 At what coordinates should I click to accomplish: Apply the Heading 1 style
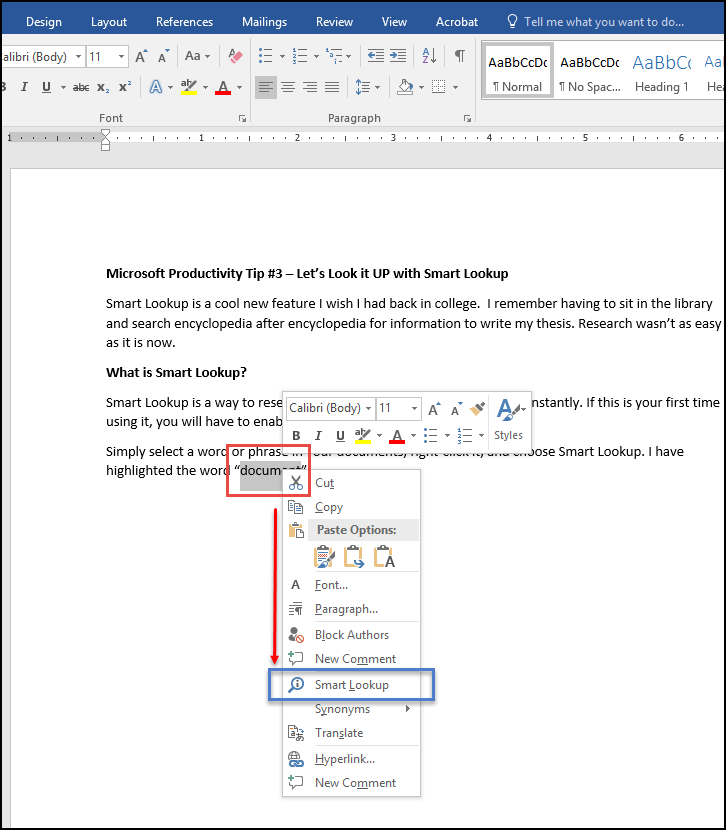[662, 71]
